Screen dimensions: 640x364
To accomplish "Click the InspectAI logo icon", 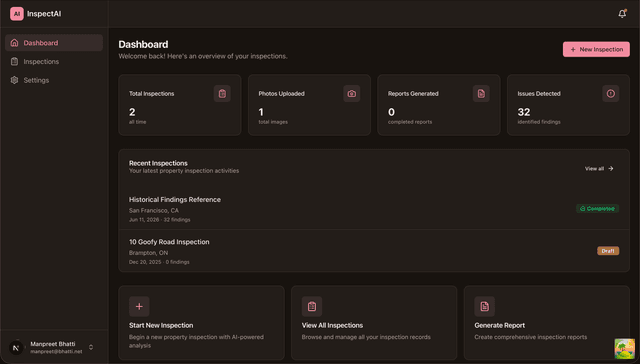I will [17, 13].
